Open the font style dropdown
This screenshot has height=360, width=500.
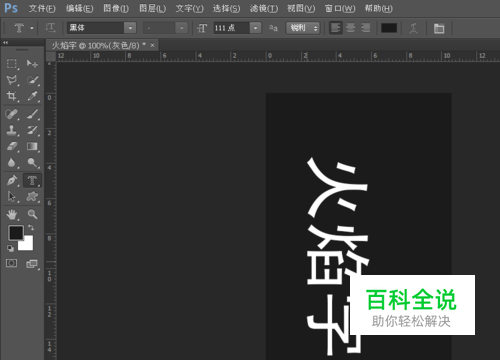click(x=181, y=28)
